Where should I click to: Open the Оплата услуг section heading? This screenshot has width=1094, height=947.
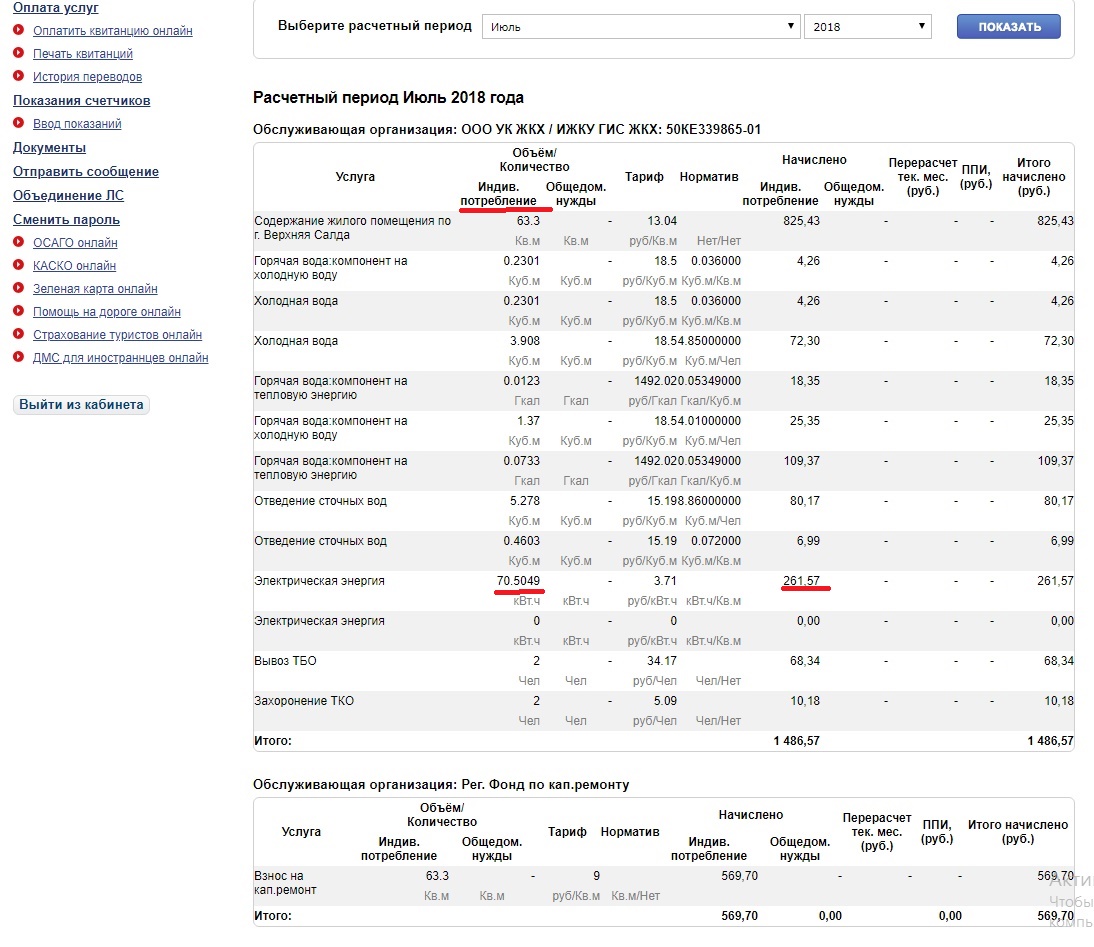point(56,8)
